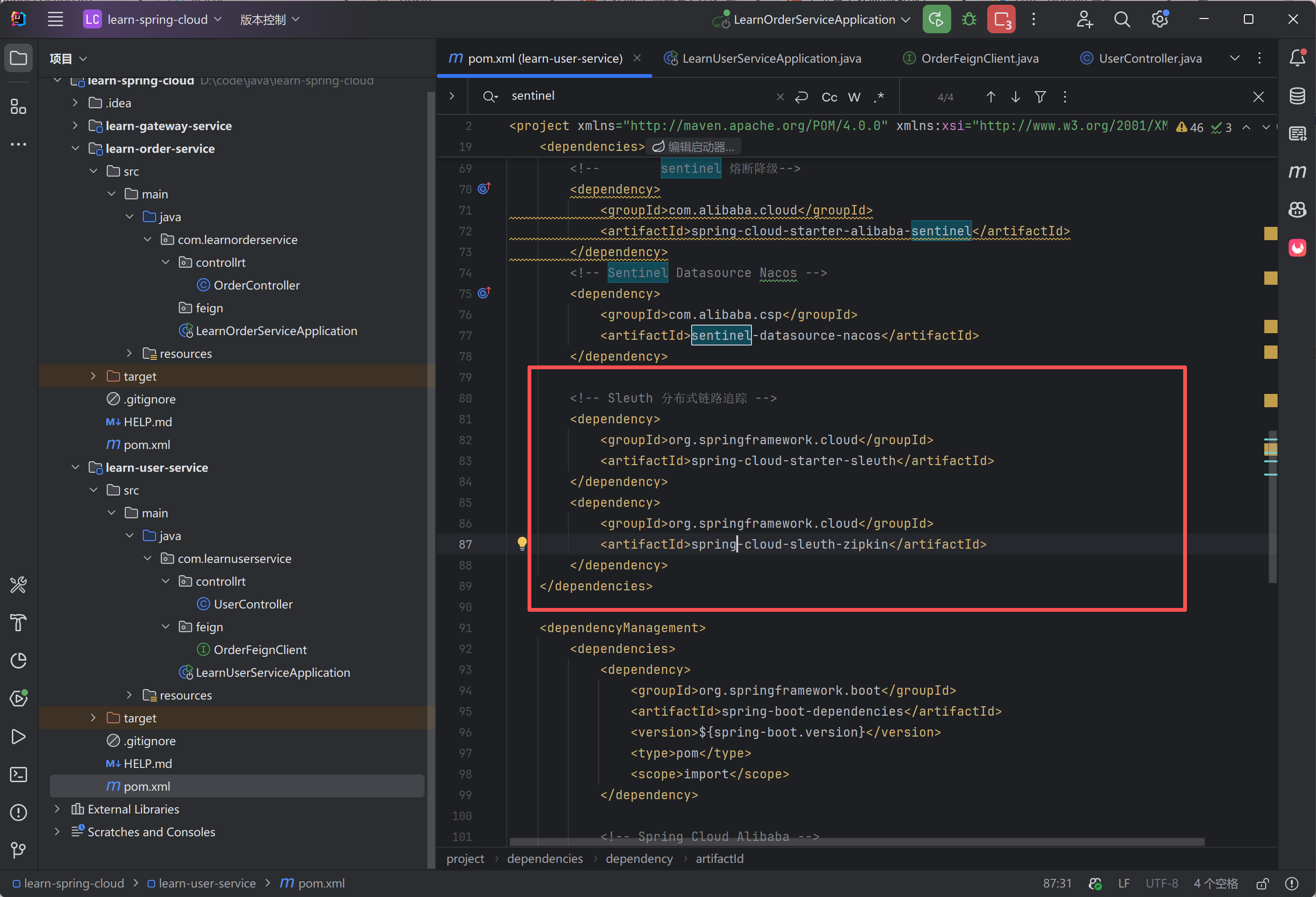Show hidden editor tabs dropdown
The image size is (1316, 897).
pyautogui.click(x=1234, y=58)
